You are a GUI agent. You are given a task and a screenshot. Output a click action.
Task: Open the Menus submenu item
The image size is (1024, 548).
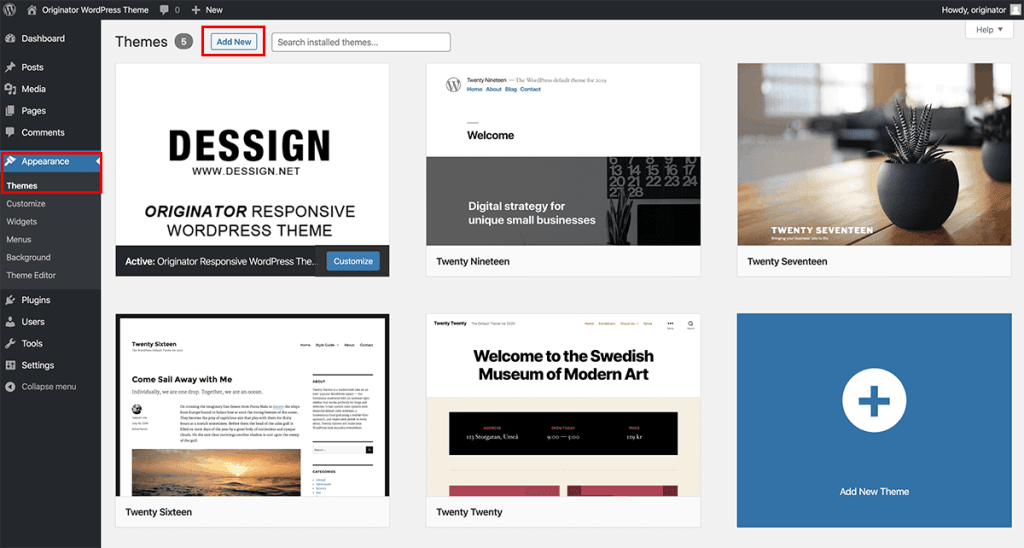pos(19,239)
